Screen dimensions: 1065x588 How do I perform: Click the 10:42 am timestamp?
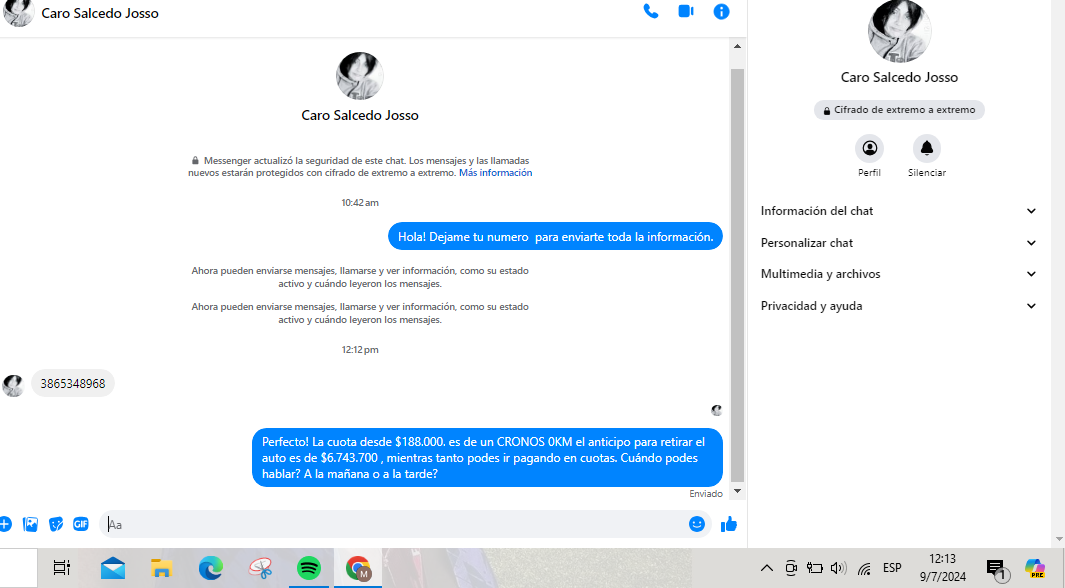pyautogui.click(x=360, y=202)
